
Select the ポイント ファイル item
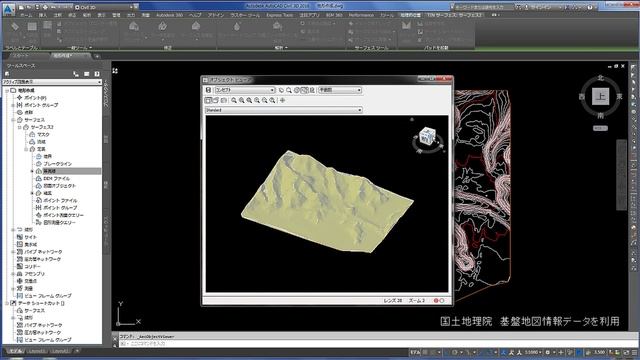[60, 200]
